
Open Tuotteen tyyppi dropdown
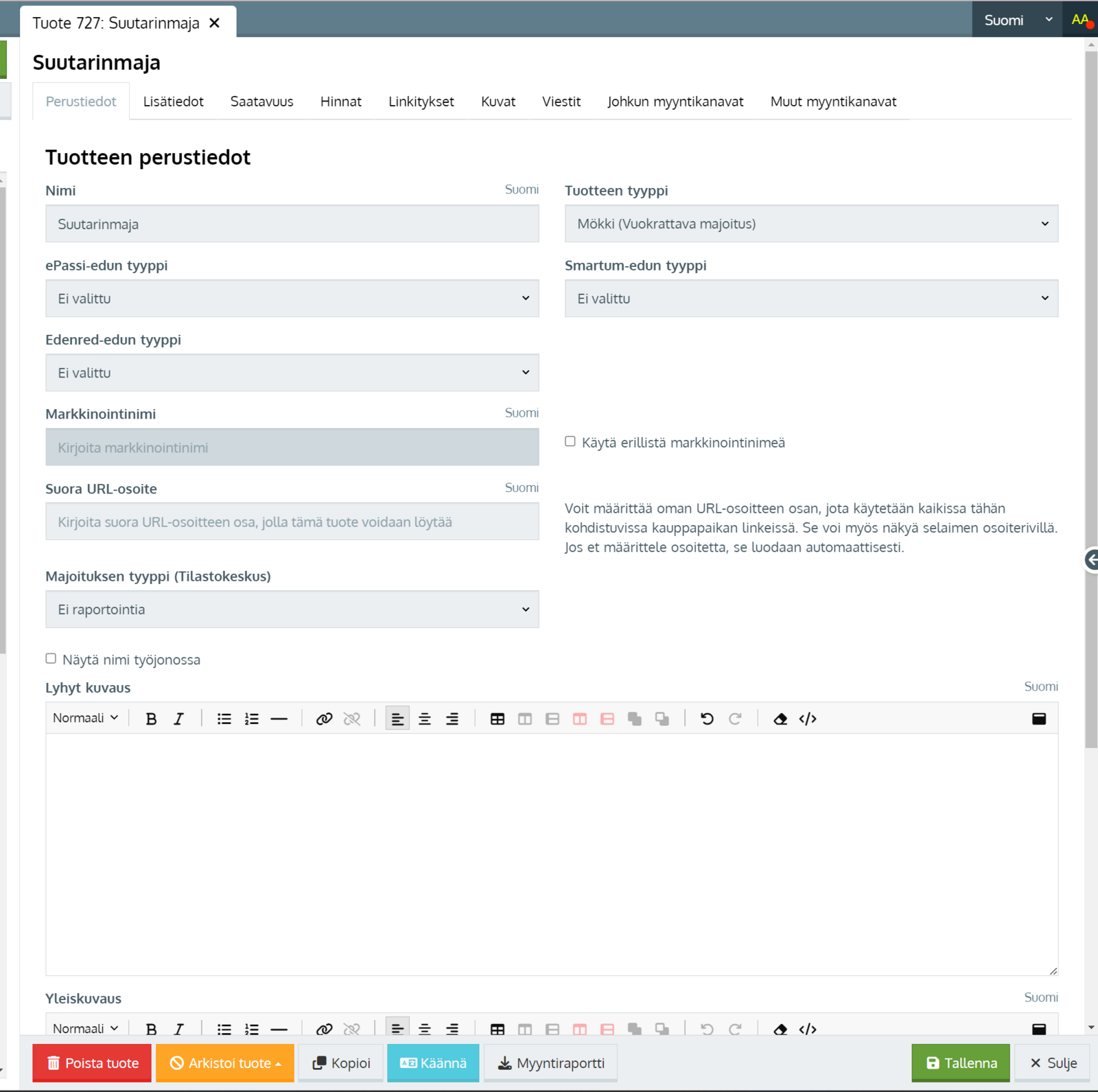point(810,224)
